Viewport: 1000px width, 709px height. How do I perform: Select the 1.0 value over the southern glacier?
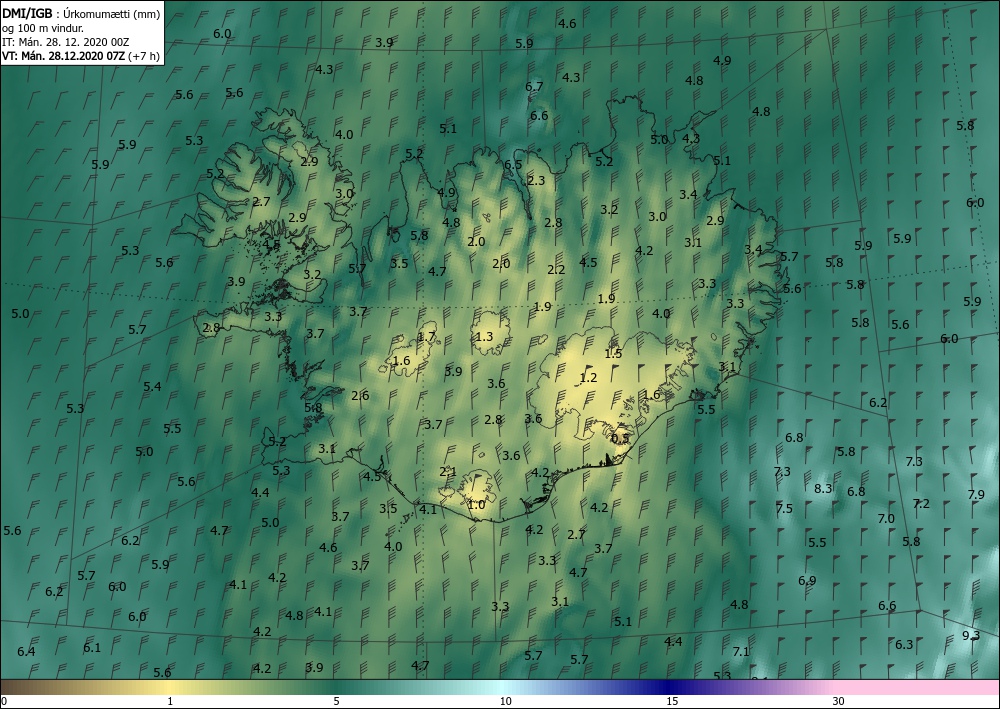click(x=476, y=505)
